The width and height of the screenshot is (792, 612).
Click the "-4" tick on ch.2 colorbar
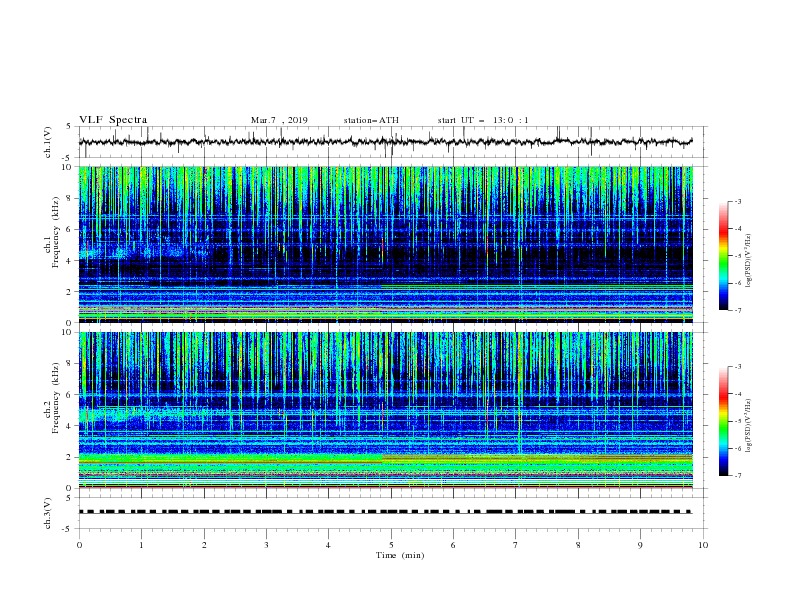click(738, 394)
